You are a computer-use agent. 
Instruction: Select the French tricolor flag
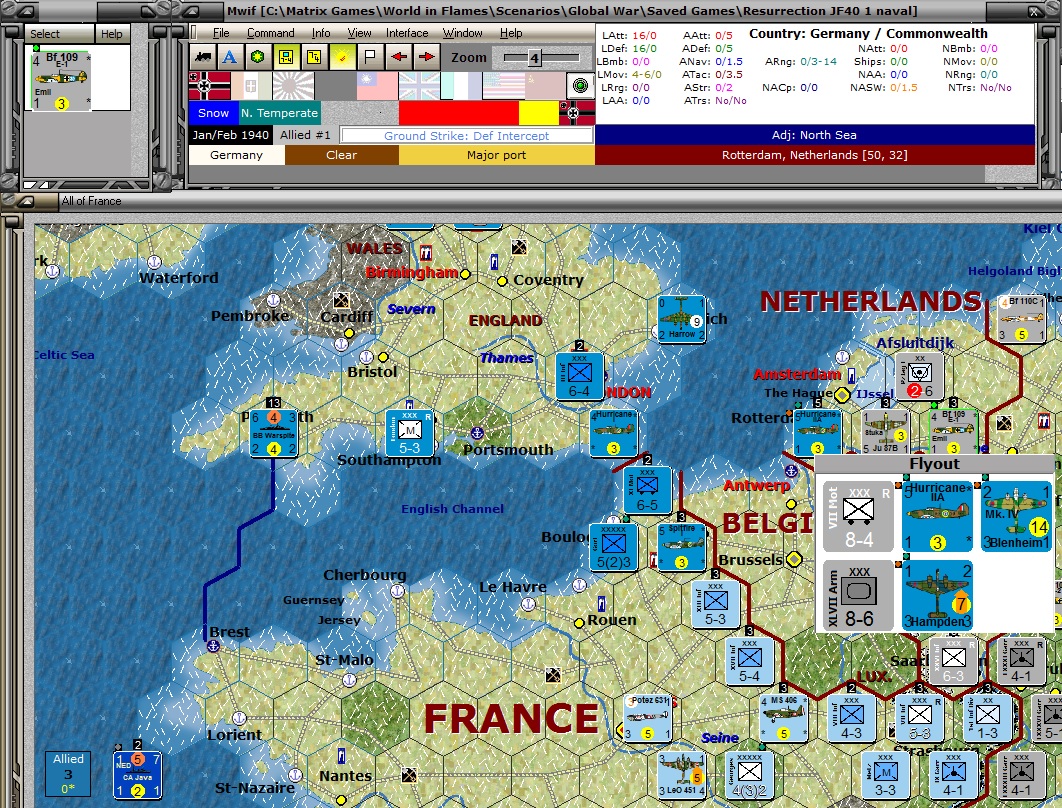pyautogui.click(x=461, y=86)
